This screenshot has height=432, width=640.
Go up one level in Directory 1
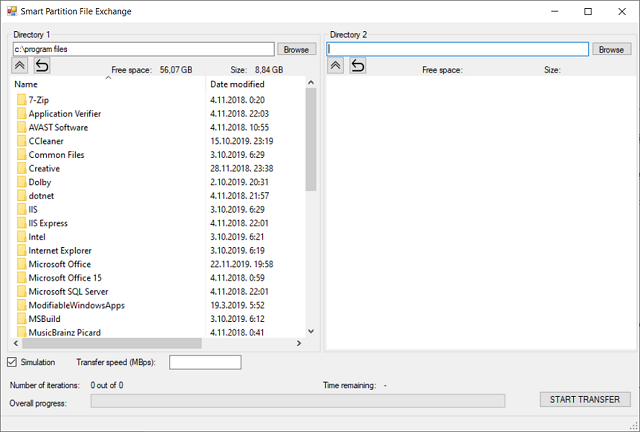[x=19, y=66]
